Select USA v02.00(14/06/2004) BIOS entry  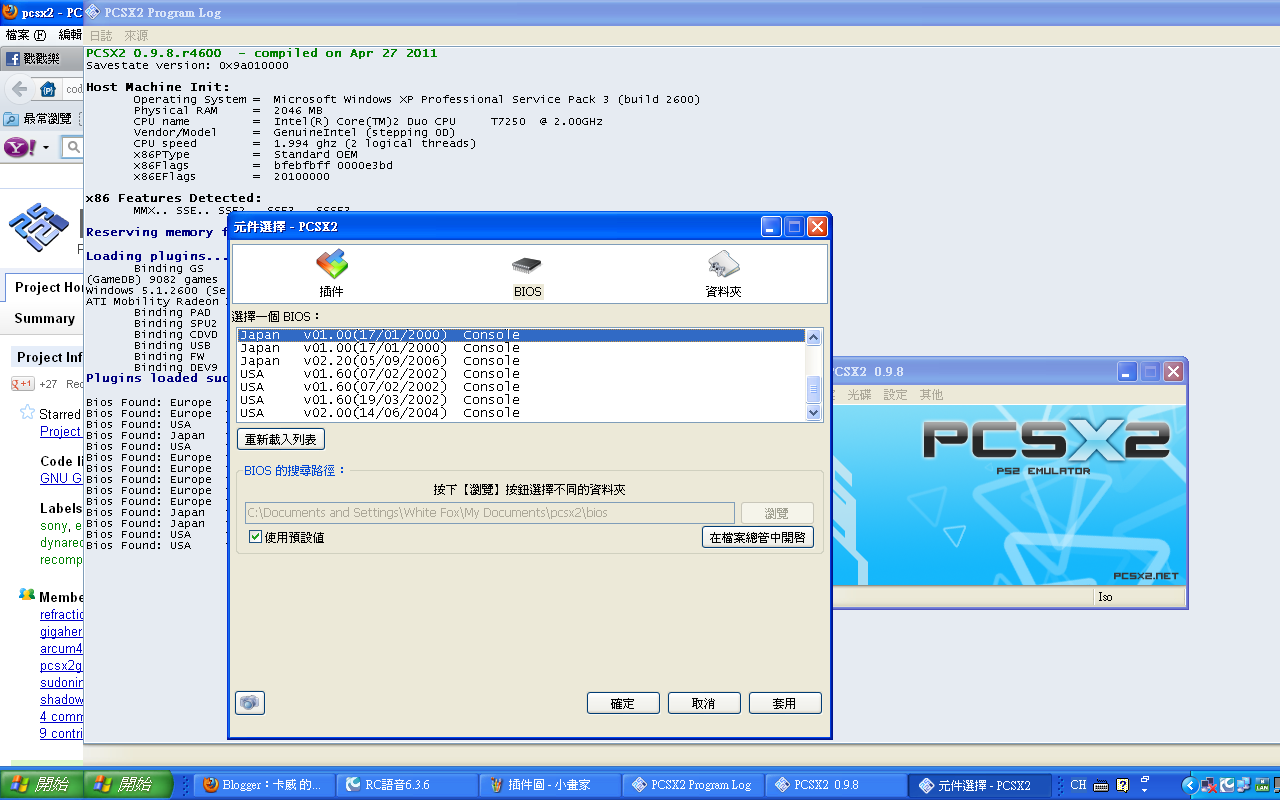[521, 413]
